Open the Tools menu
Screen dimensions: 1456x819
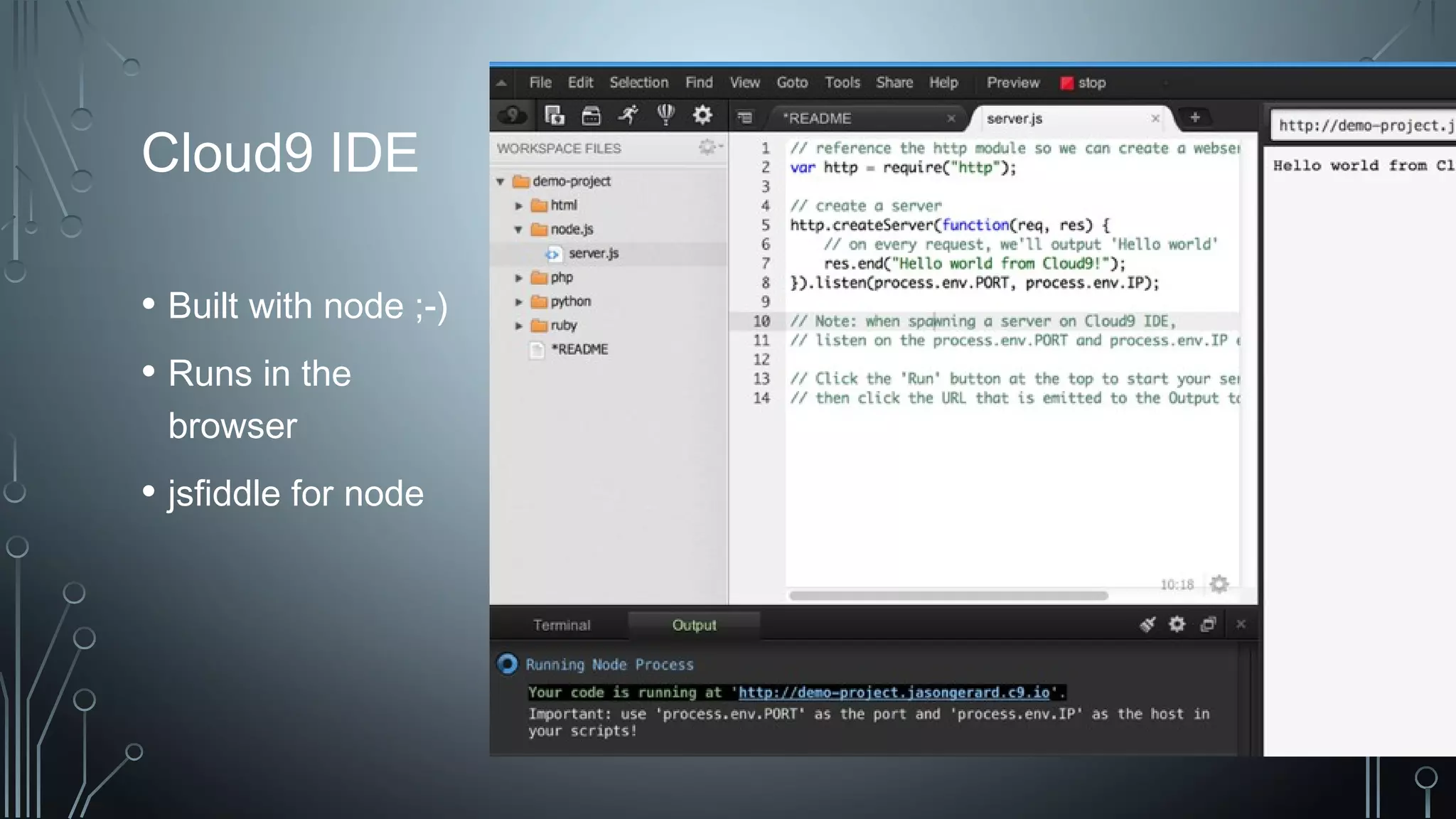pos(842,82)
